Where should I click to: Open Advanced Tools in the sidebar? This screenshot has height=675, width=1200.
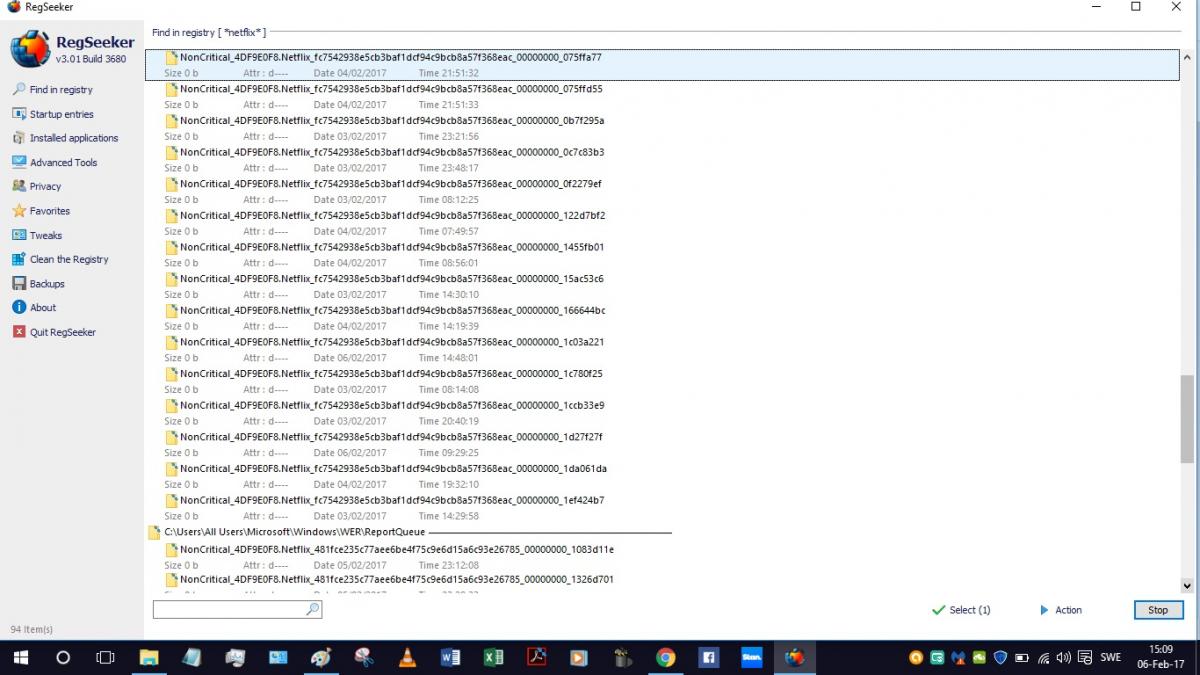[x=55, y=162]
